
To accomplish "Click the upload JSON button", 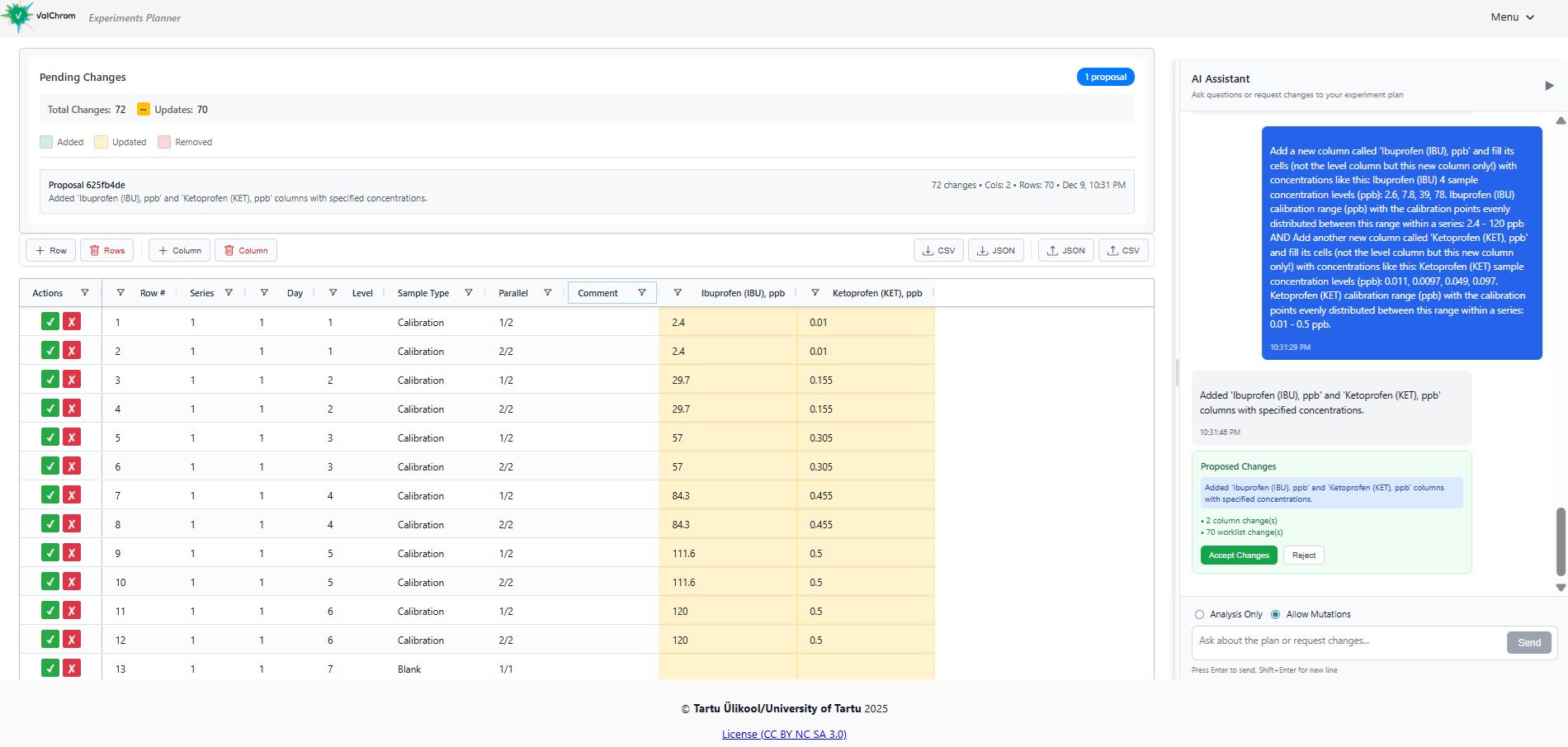I will [1065, 250].
